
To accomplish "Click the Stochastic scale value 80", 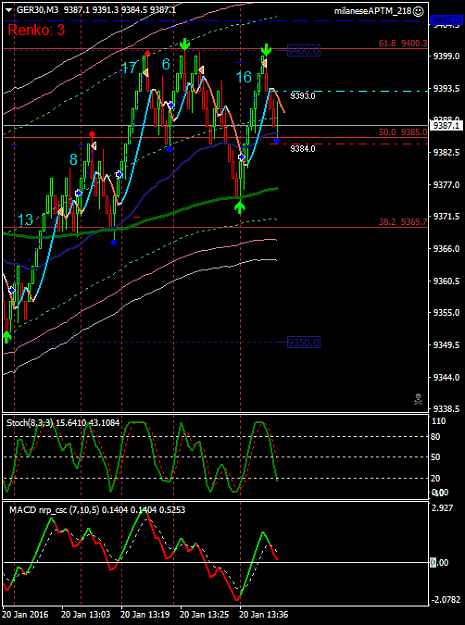I will 437,437.
